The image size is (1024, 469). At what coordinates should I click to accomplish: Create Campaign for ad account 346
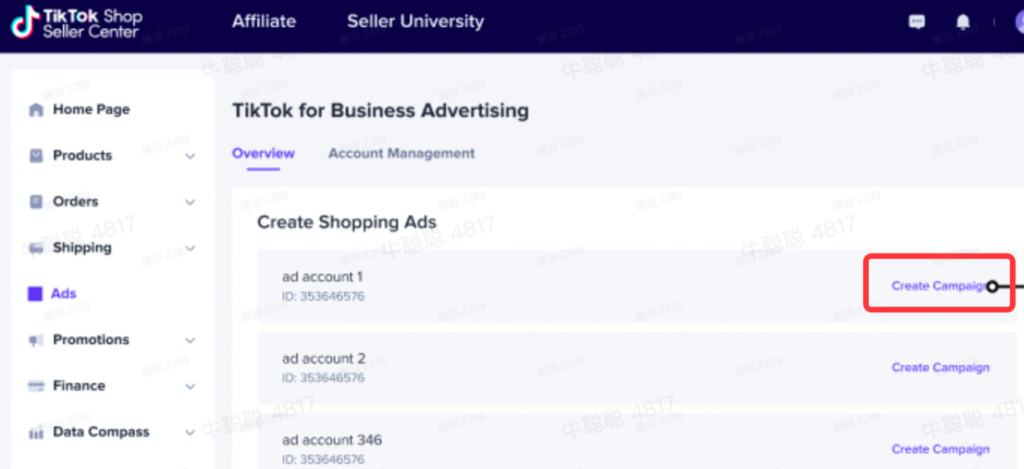940,449
